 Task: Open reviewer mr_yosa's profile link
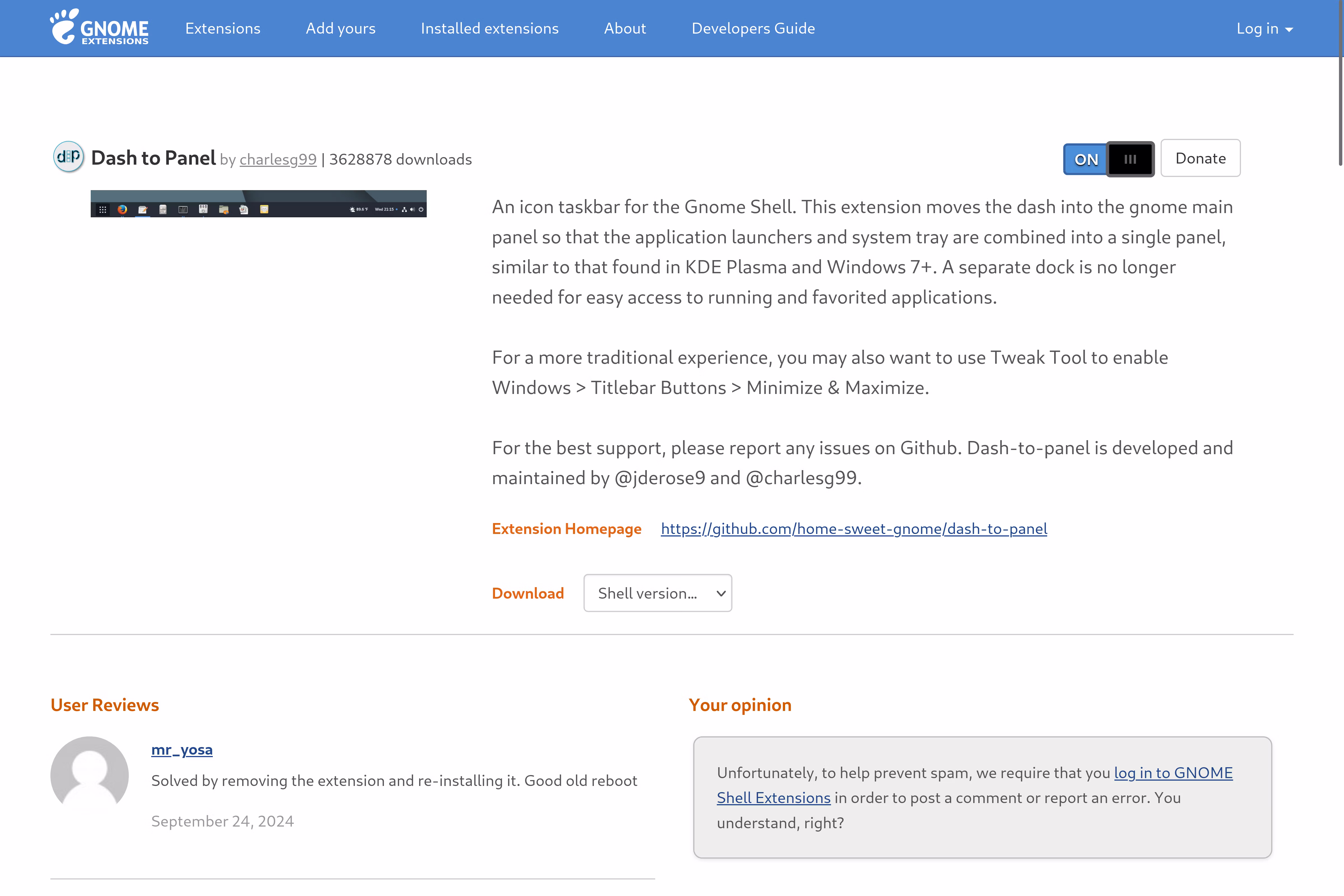(x=182, y=750)
